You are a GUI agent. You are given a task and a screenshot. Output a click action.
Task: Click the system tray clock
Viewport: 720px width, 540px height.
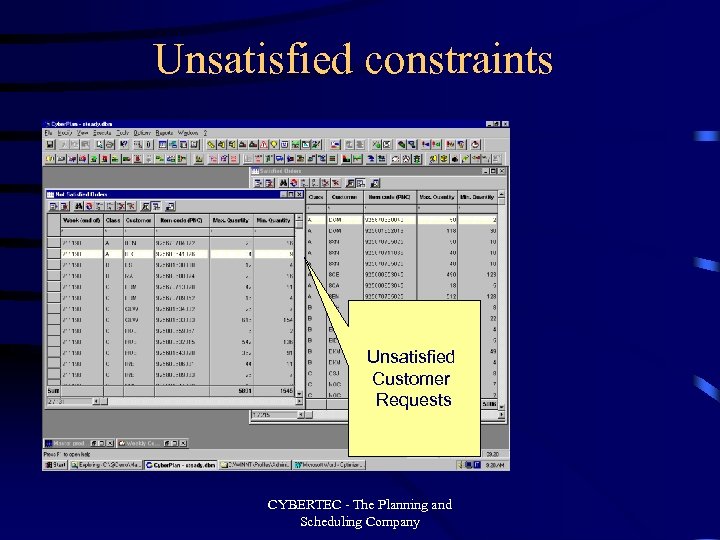[x=495, y=465]
